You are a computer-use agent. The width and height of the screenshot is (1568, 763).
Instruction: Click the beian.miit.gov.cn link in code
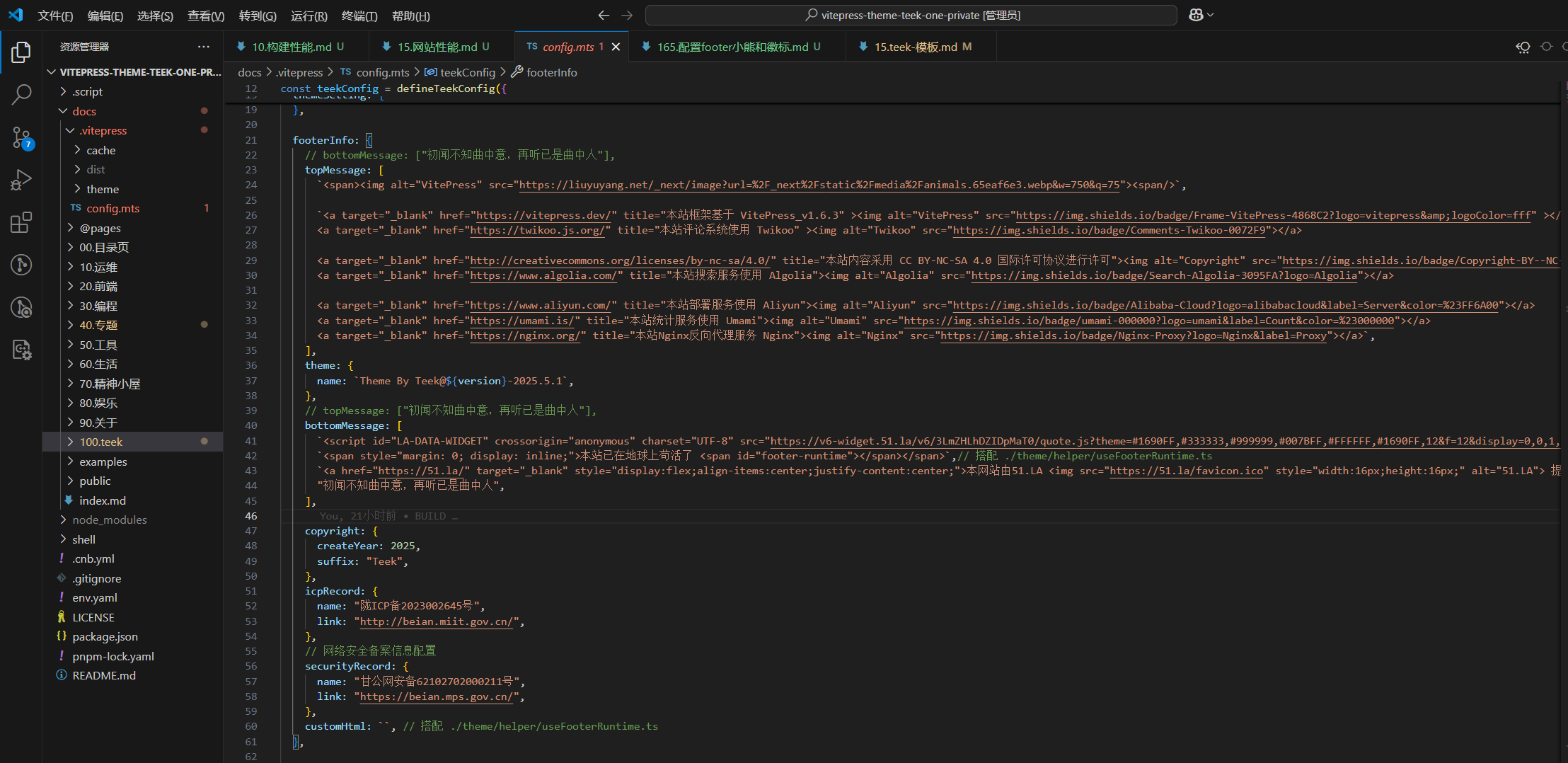pos(437,621)
